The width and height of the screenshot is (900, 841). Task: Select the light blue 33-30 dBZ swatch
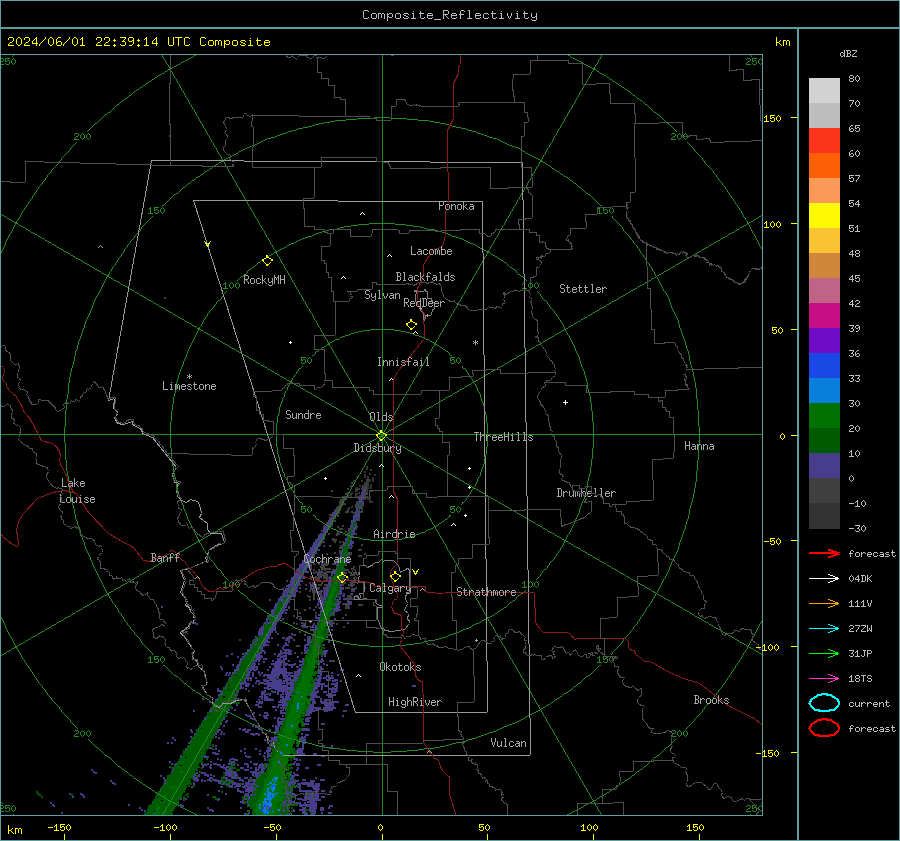pyautogui.click(x=824, y=391)
